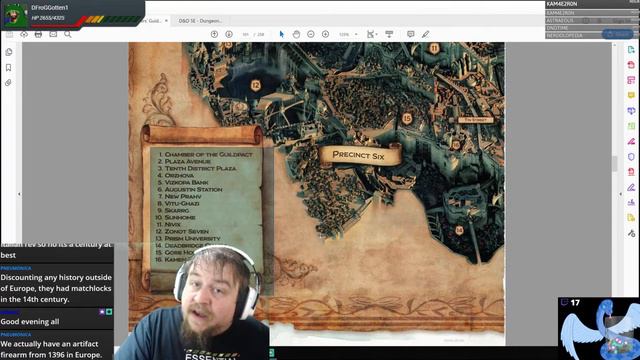The image size is (640, 360).
Task: Click the red compress PDF icon near the bottom of the pane
Action: [631, 172]
